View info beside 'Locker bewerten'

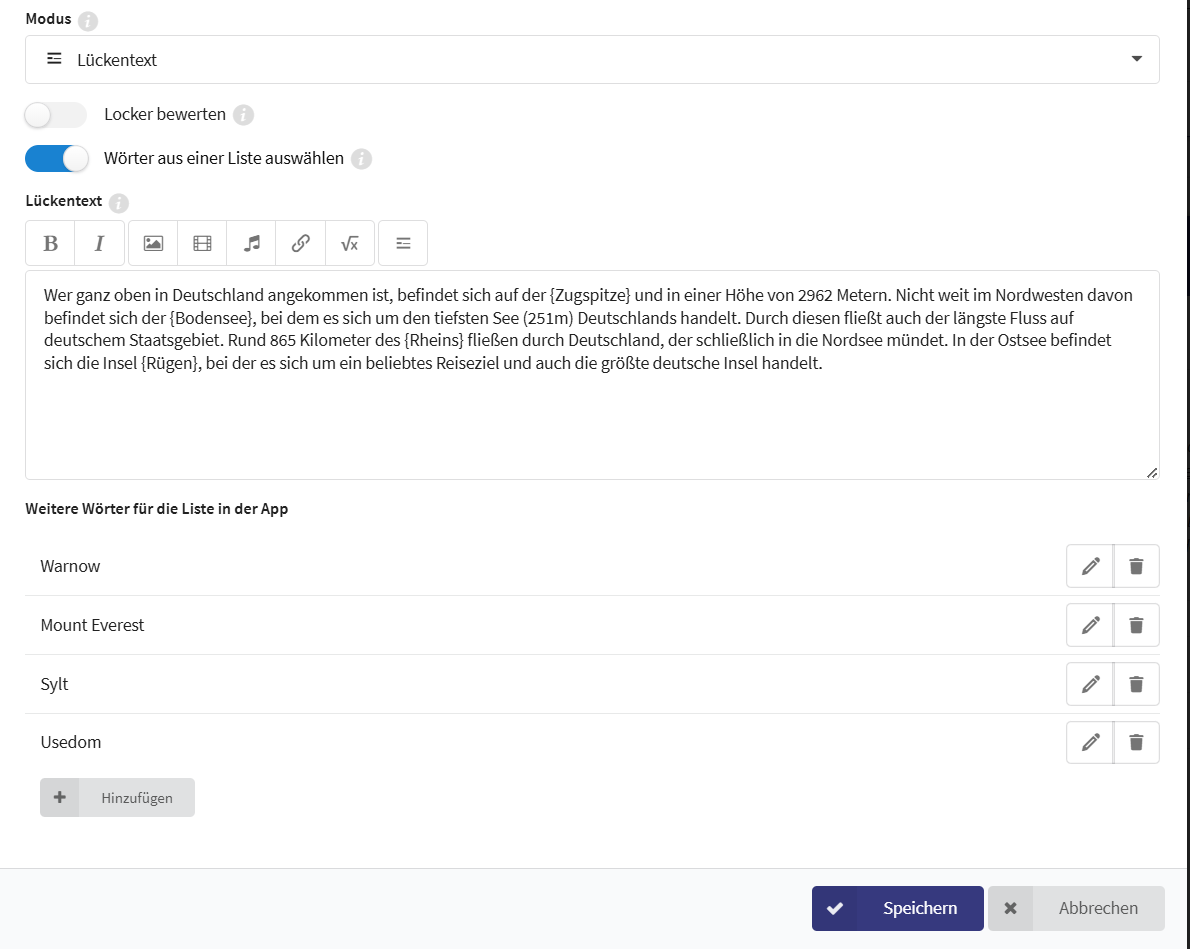pos(243,115)
